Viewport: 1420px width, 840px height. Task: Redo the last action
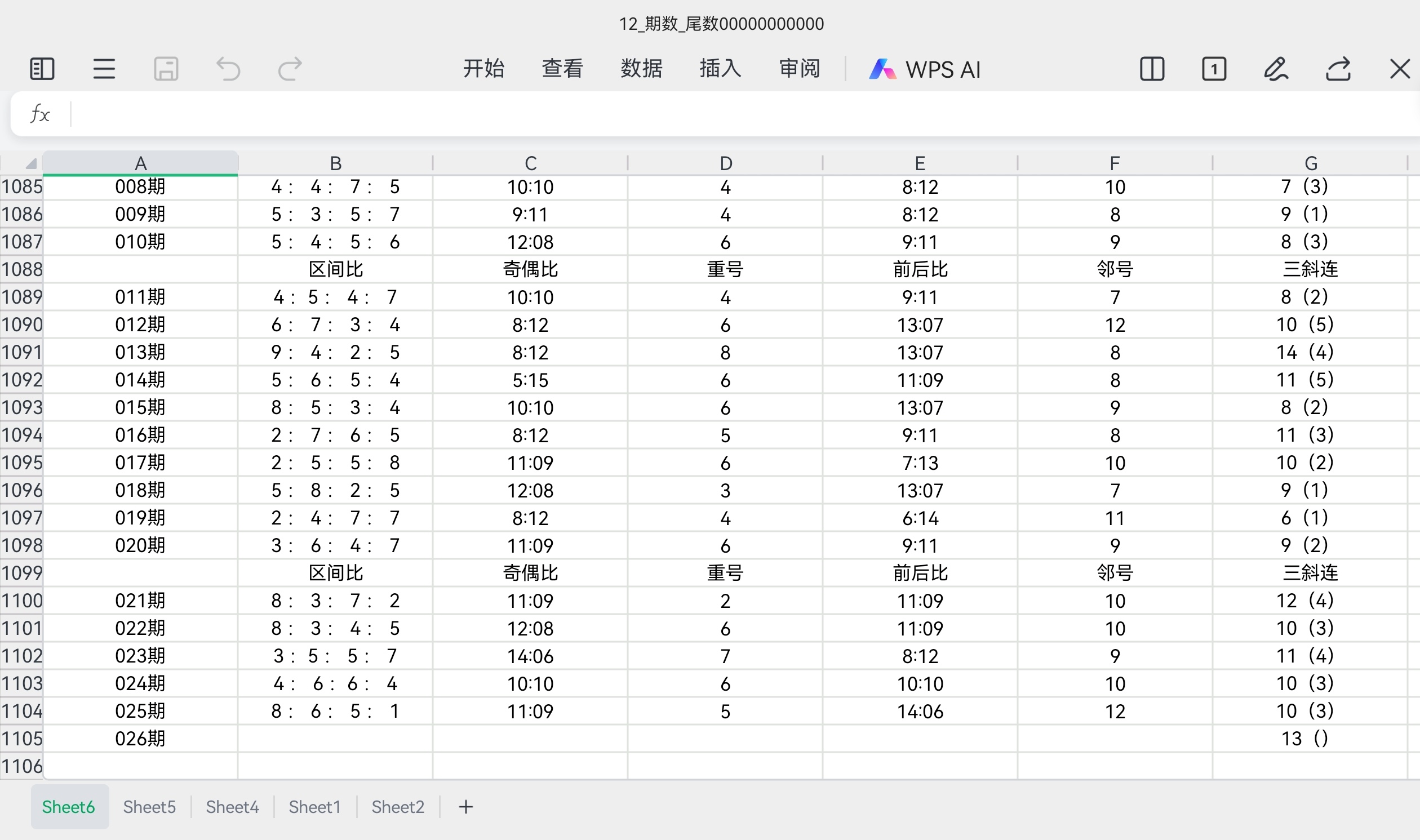point(290,69)
